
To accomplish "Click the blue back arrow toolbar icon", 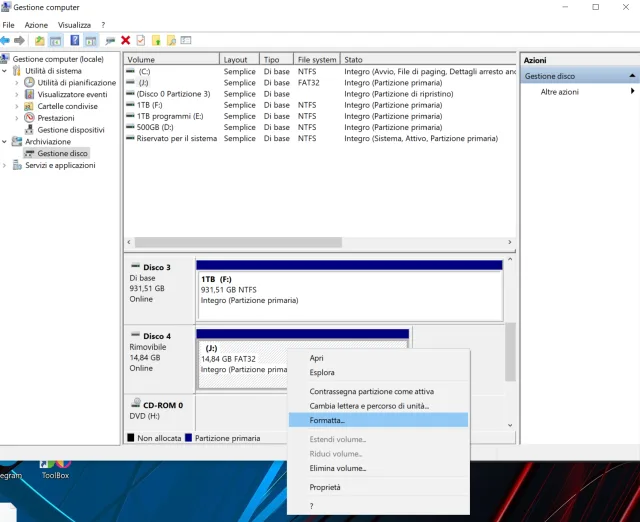I will (6, 40).
